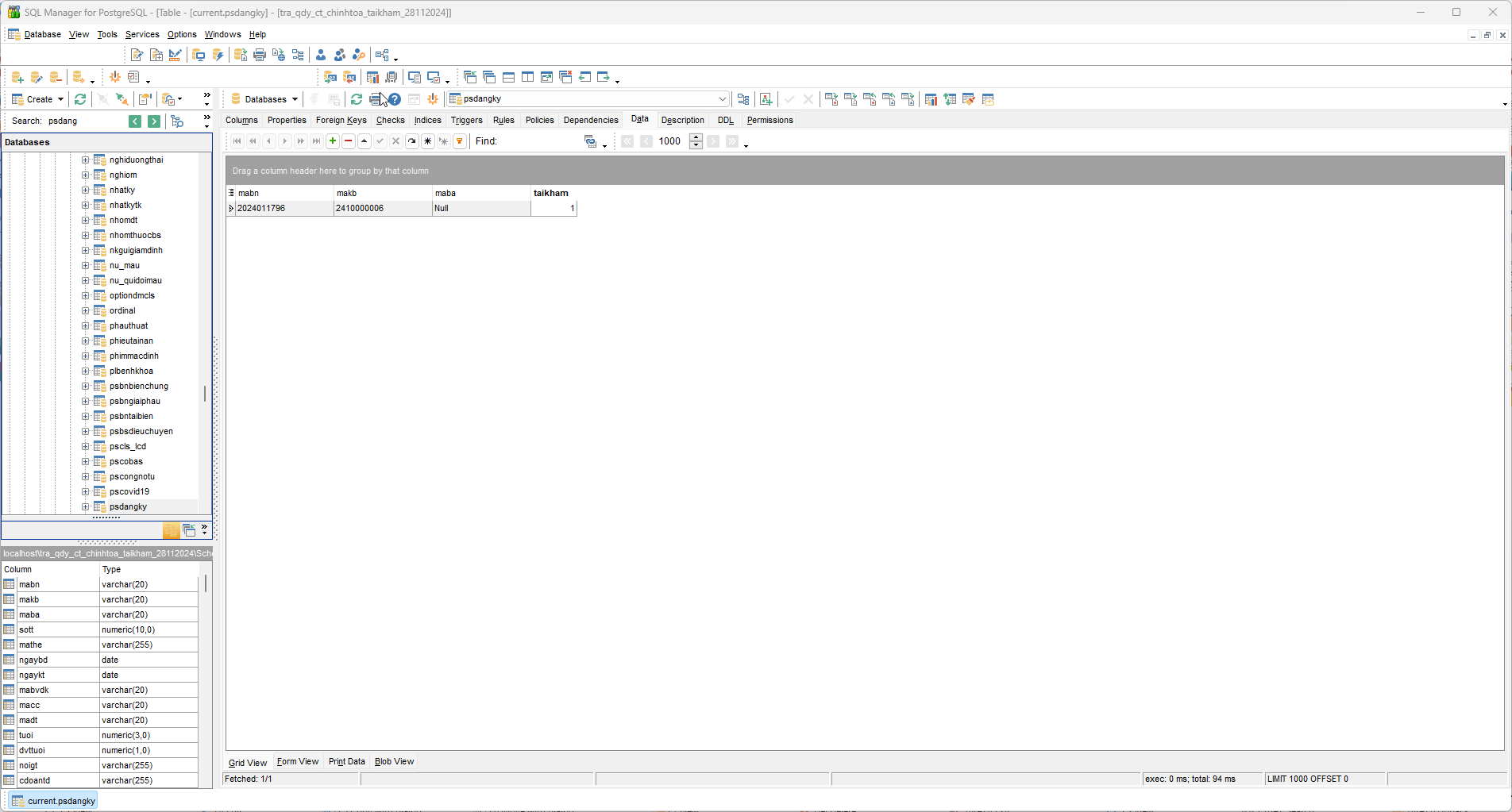Image resolution: width=1512 pixels, height=812 pixels.
Task: Open the Services menu
Action: [142, 34]
